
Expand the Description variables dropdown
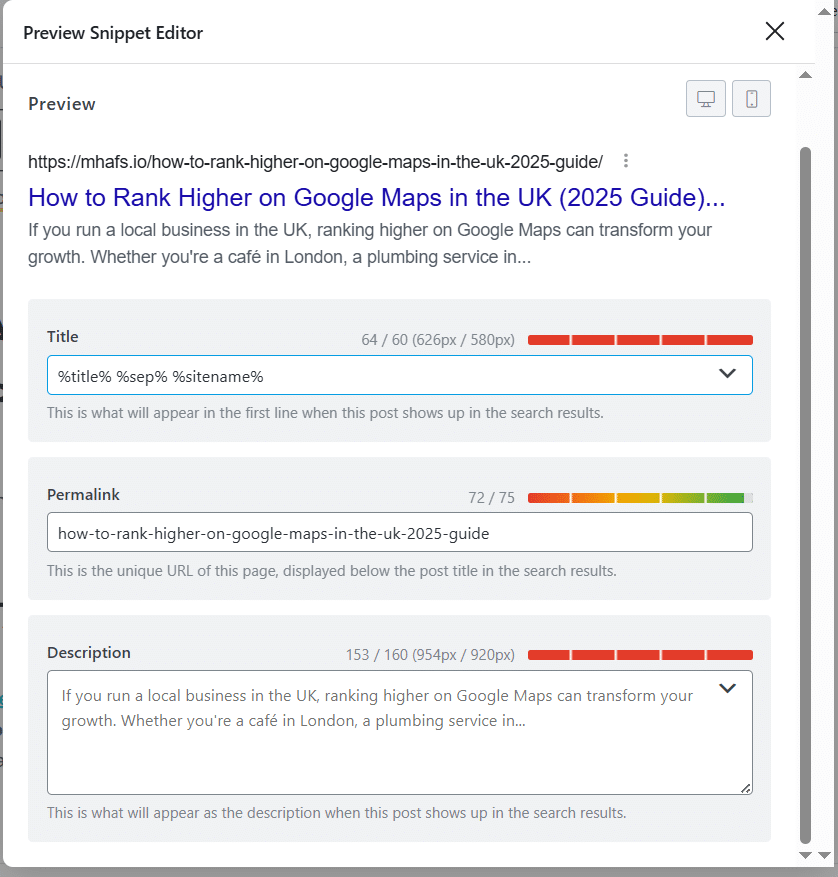click(x=728, y=688)
